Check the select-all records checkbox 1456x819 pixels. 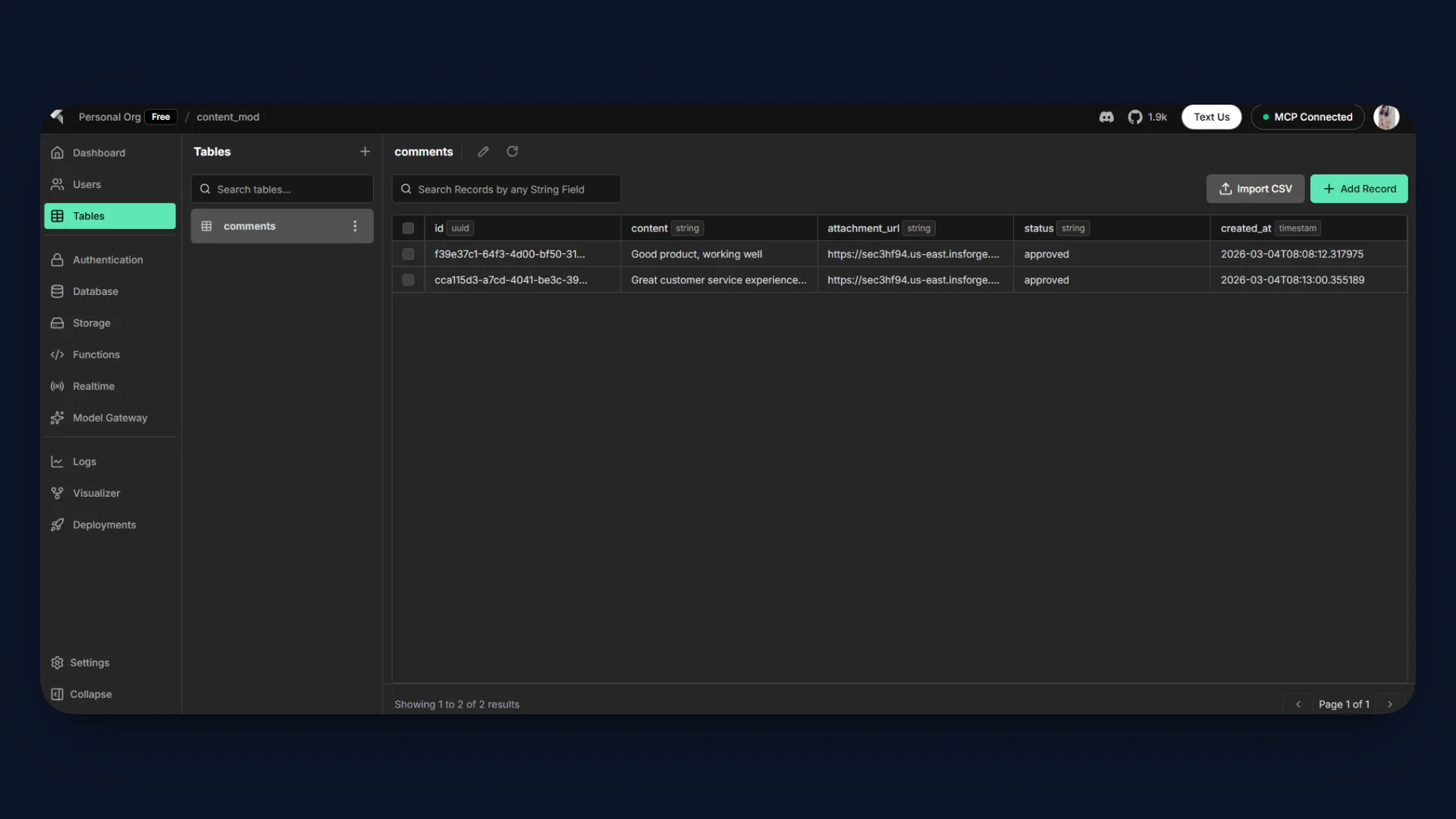pos(408,227)
